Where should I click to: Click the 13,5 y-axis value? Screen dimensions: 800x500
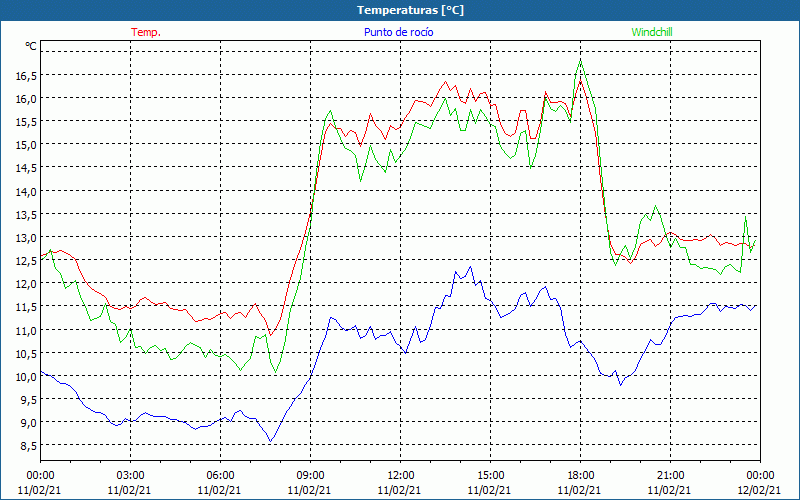(x=27, y=215)
